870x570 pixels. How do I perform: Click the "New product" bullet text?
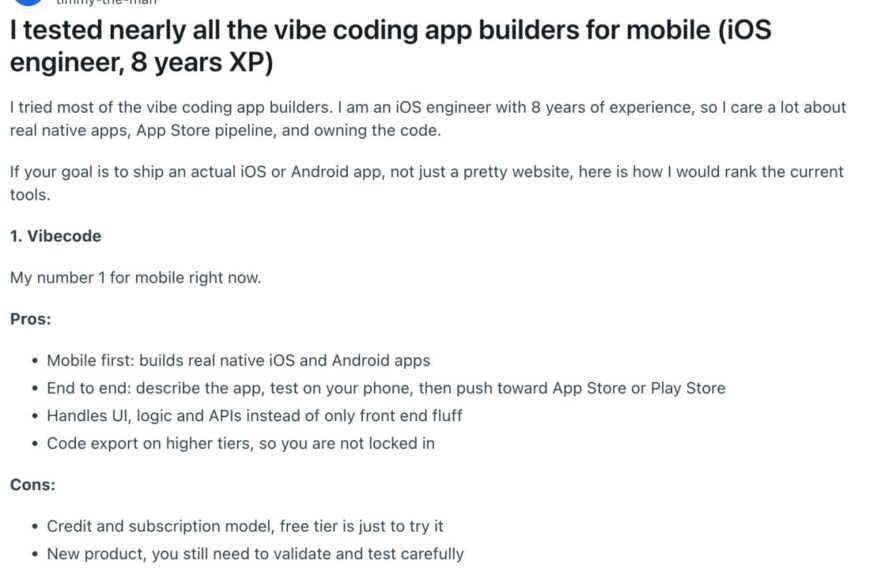tap(255, 553)
